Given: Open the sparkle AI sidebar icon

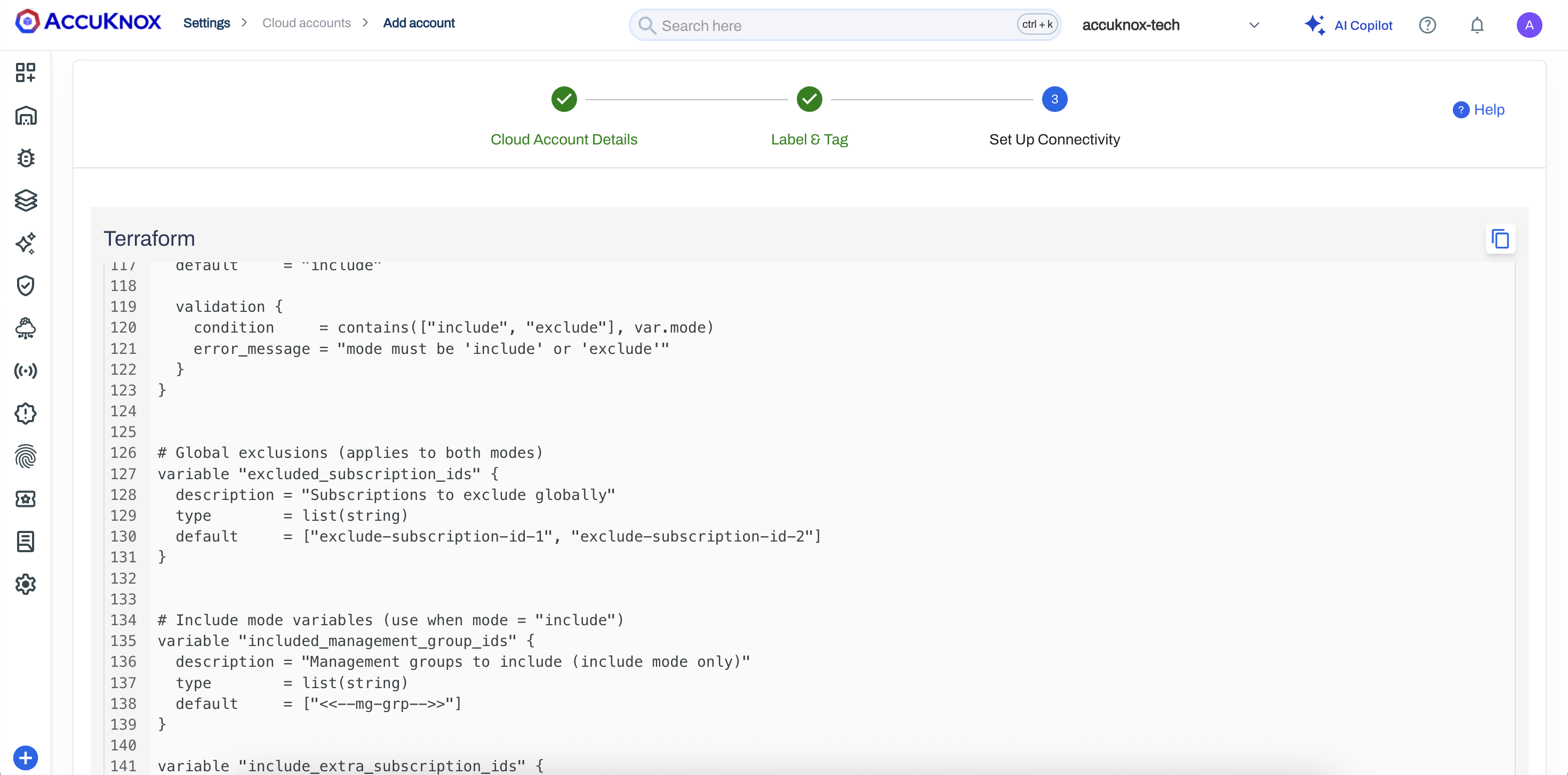Looking at the screenshot, I should click(26, 244).
